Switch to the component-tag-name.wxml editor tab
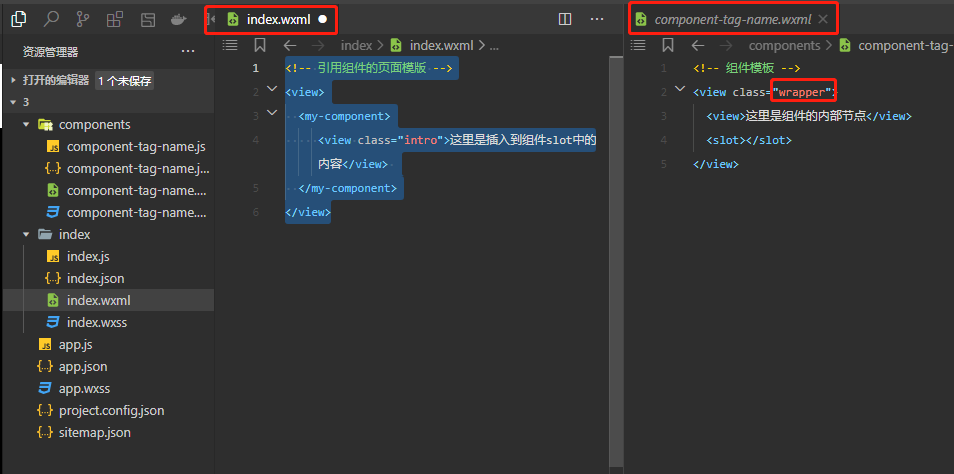The image size is (954, 474). click(733, 19)
